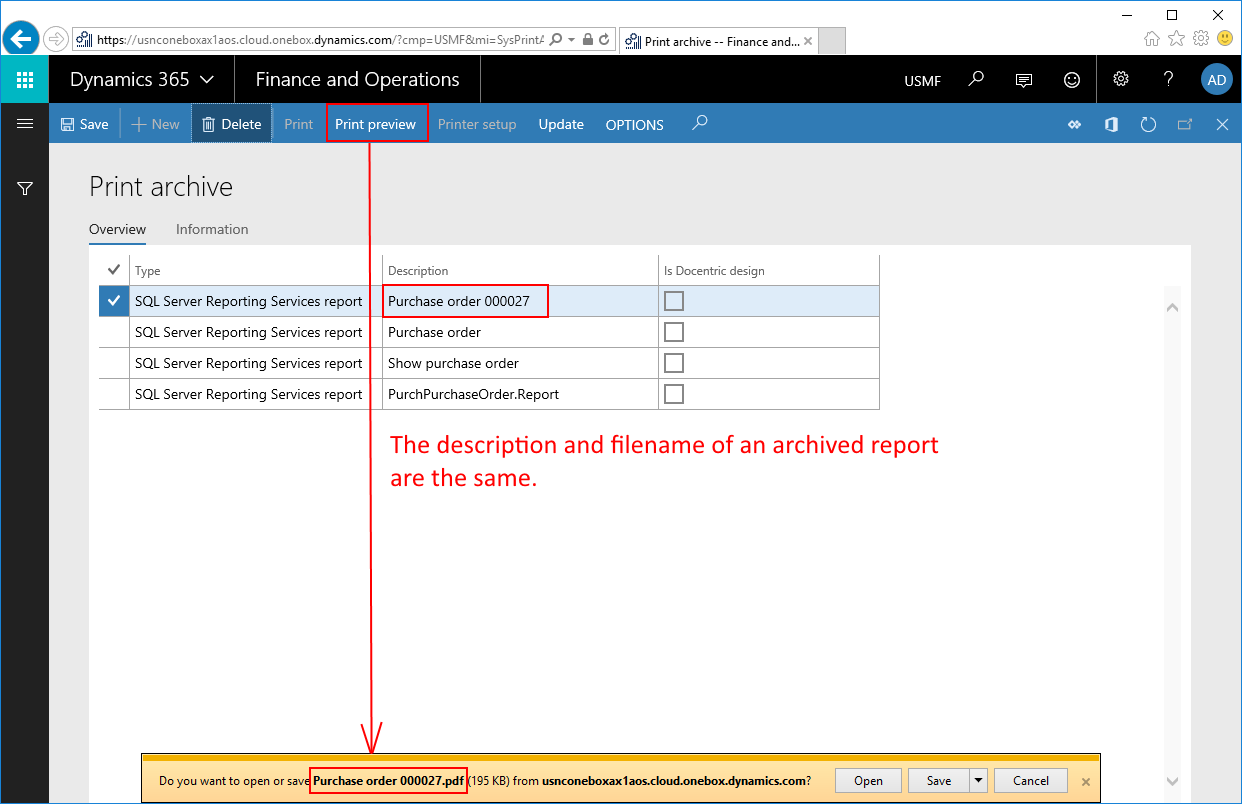This screenshot has height=804, width=1242.
Task: Check Is Docentric design for Purchase order 000027
Action: 674,301
